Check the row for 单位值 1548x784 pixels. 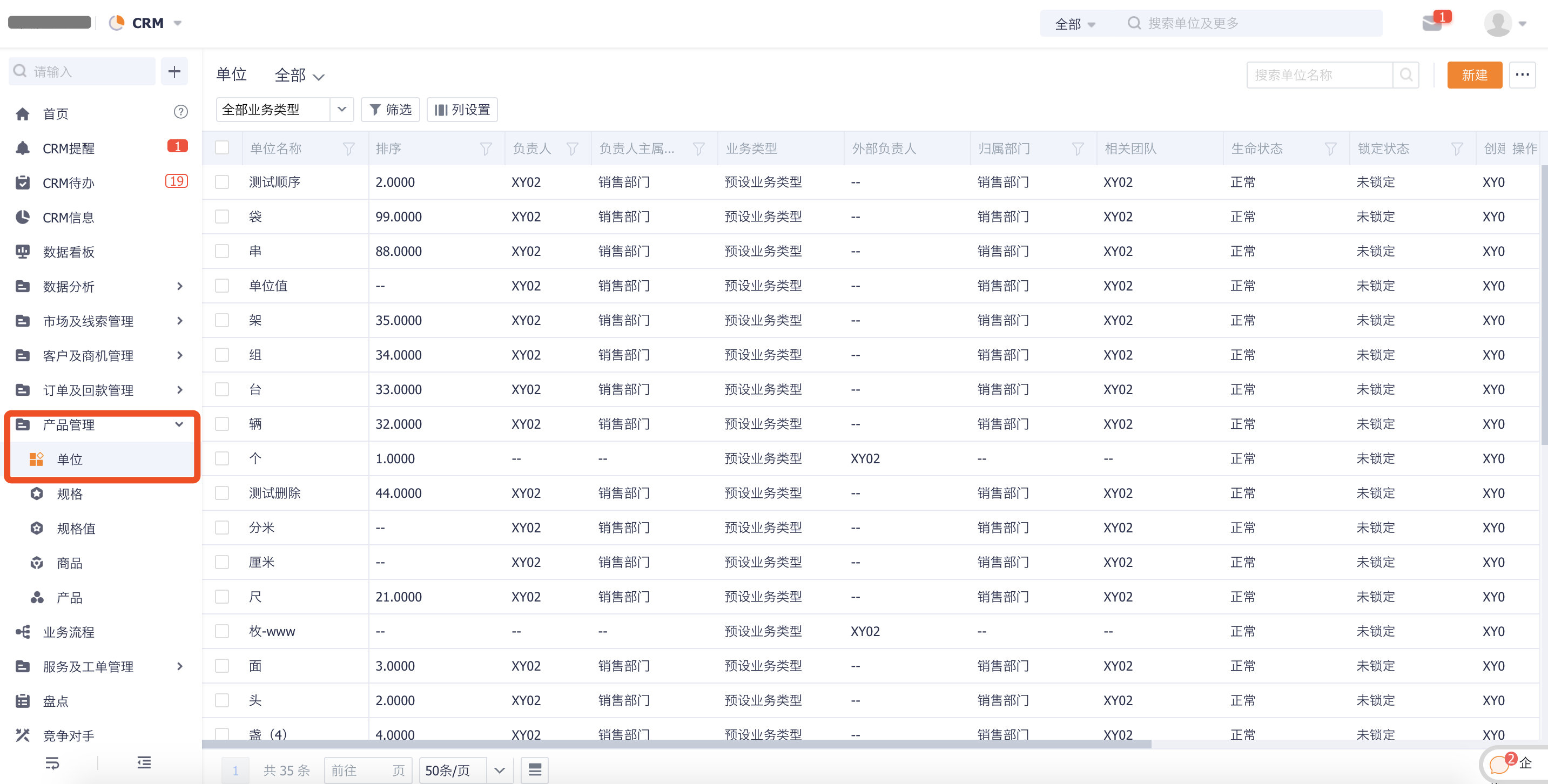pyautogui.click(x=222, y=286)
